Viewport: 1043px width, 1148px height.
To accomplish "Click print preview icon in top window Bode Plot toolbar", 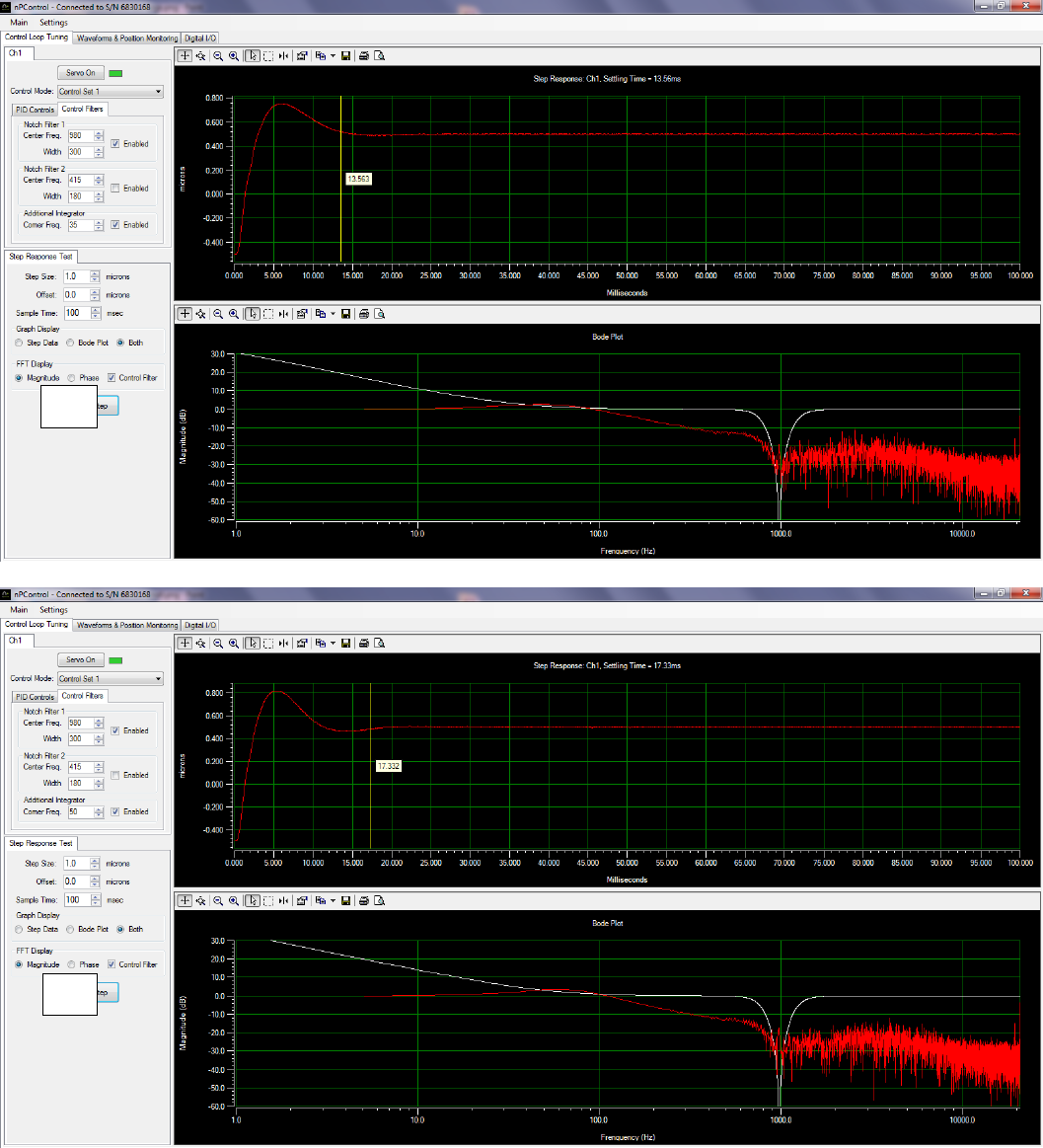I will (379, 313).
